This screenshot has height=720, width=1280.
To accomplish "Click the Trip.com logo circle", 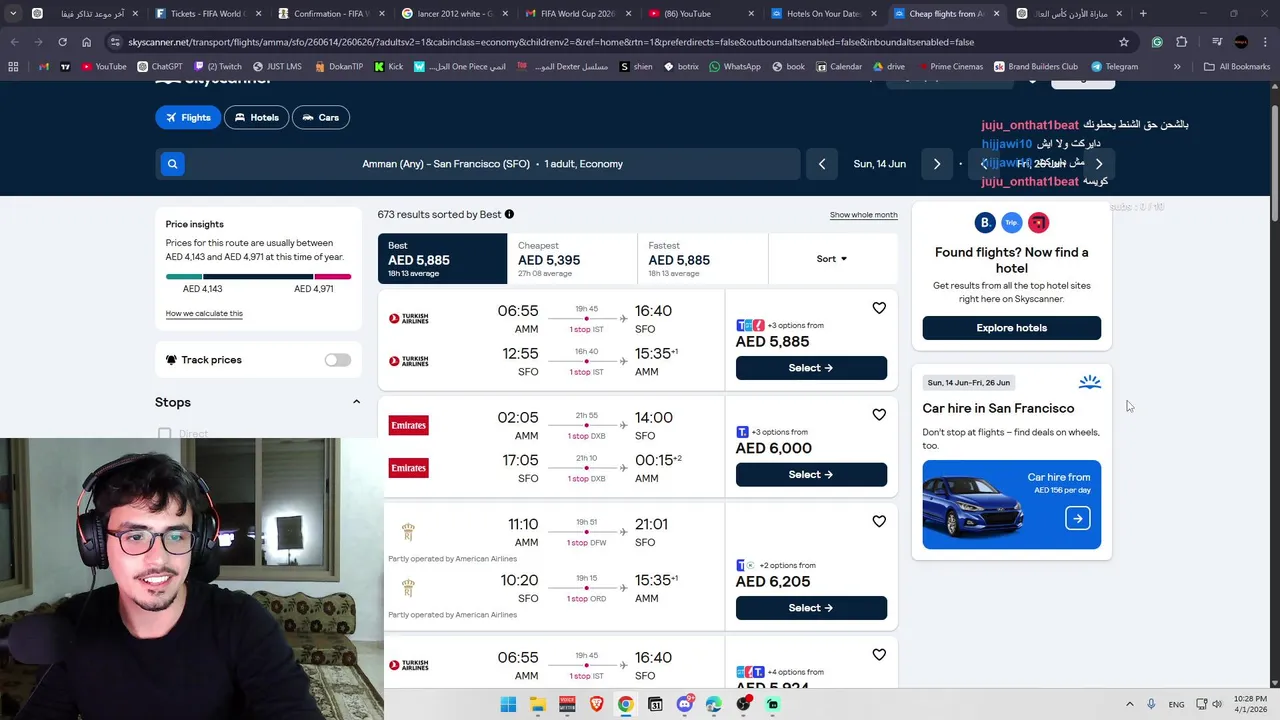I will click(1011, 223).
